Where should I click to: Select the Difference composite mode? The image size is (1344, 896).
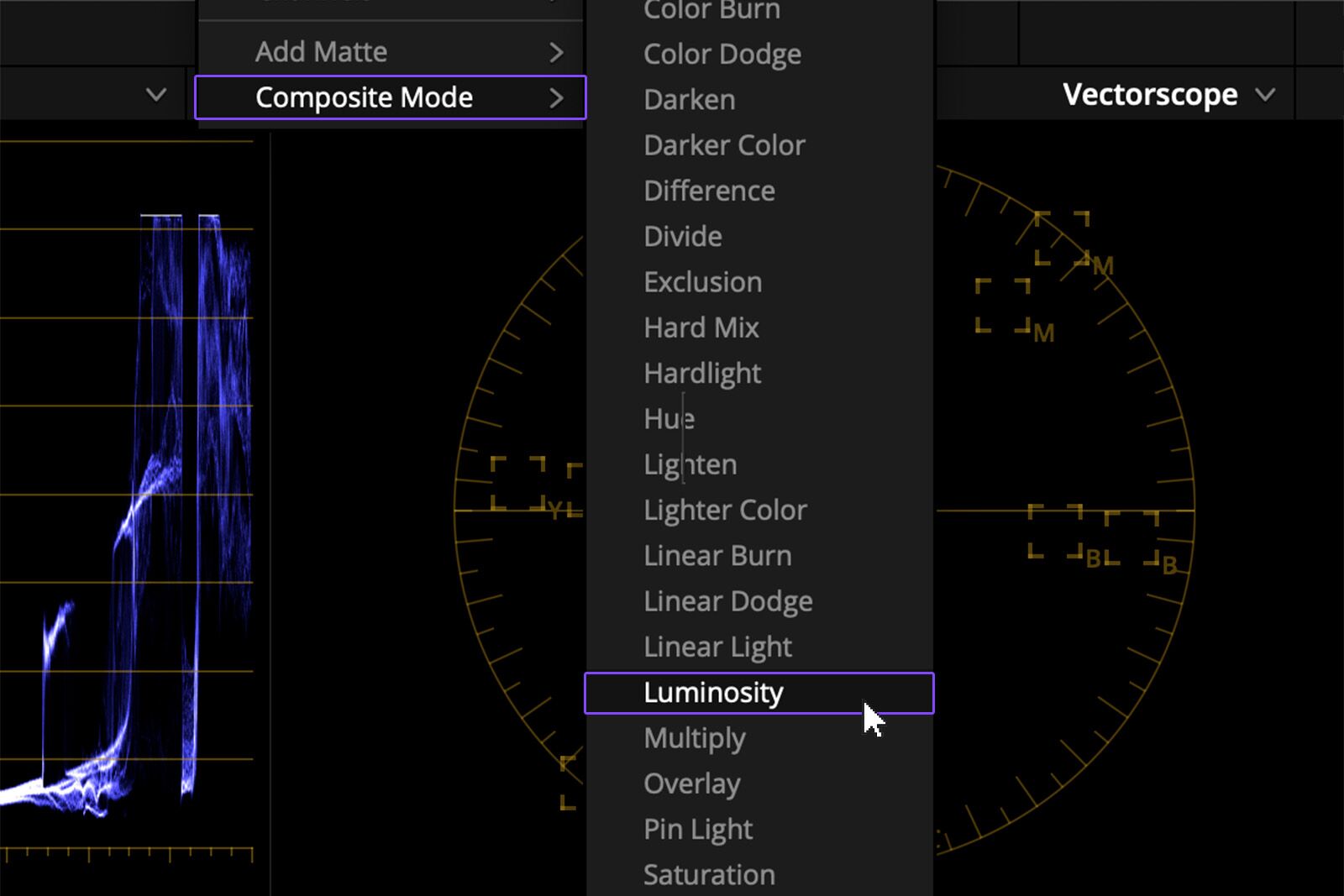[708, 190]
